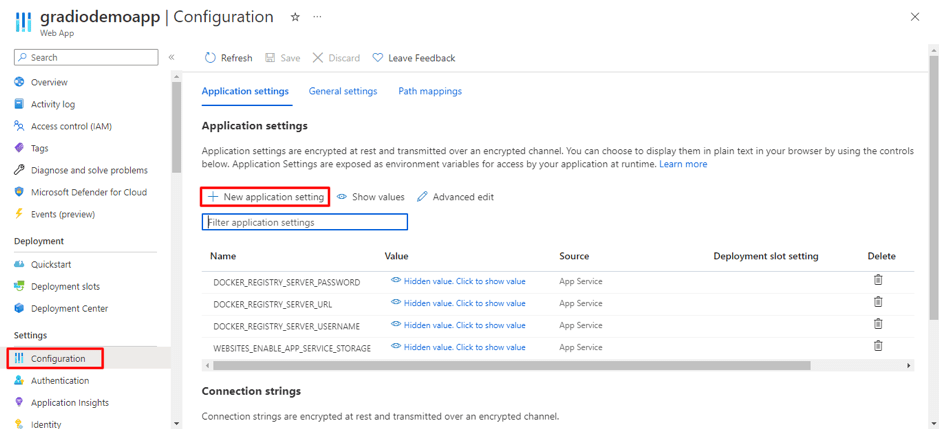Click the Refresh toolbar button
This screenshot has width=939, height=429.
coord(228,58)
